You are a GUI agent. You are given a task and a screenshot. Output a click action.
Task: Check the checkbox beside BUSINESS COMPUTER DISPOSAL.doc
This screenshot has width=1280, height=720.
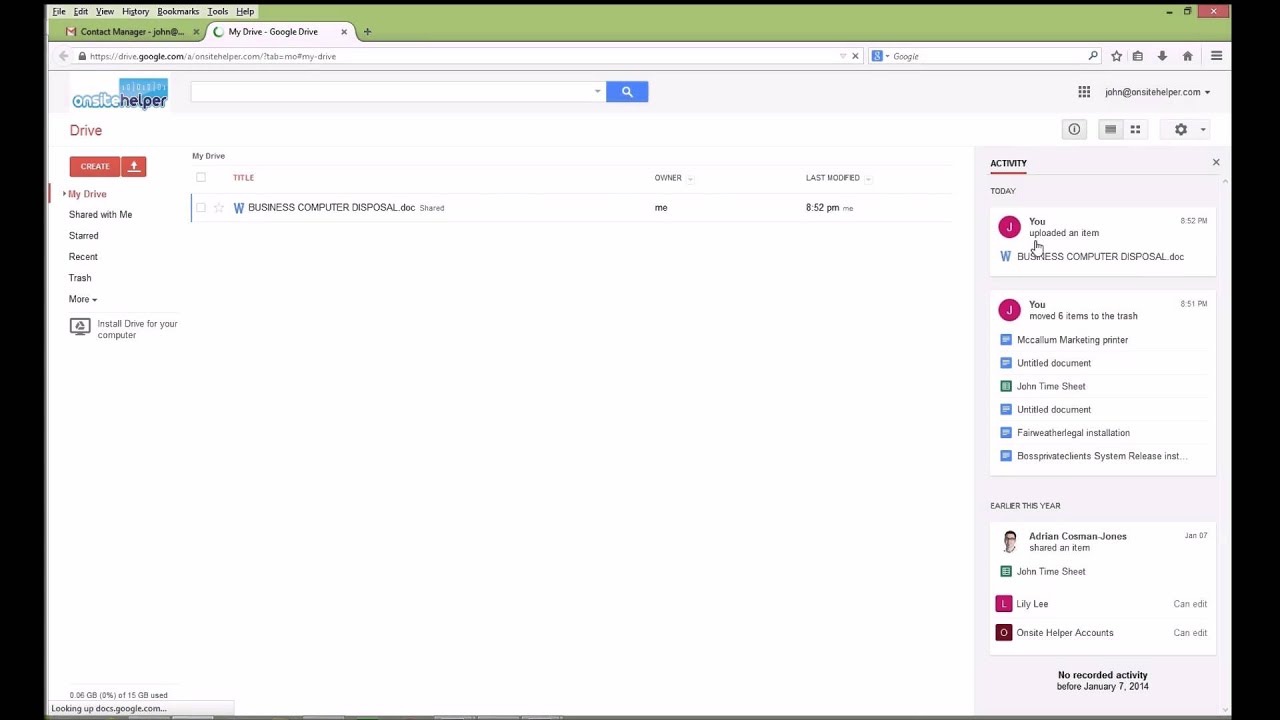200,207
